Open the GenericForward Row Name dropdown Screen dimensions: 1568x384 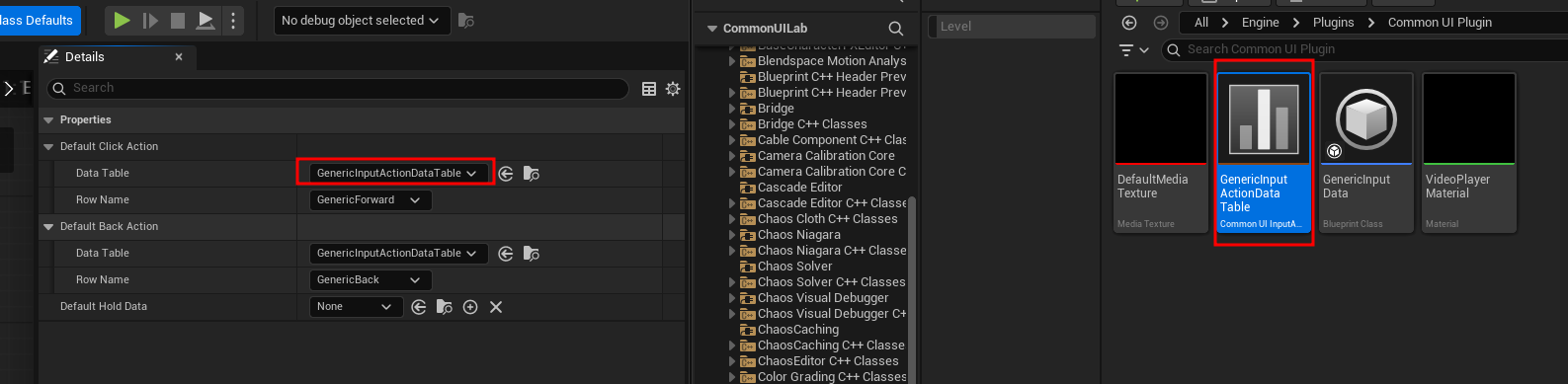371,200
